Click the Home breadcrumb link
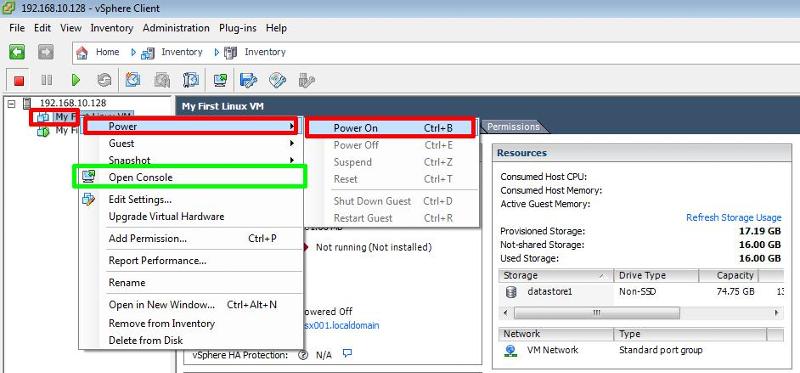This screenshot has height=373, width=800. point(108,52)
